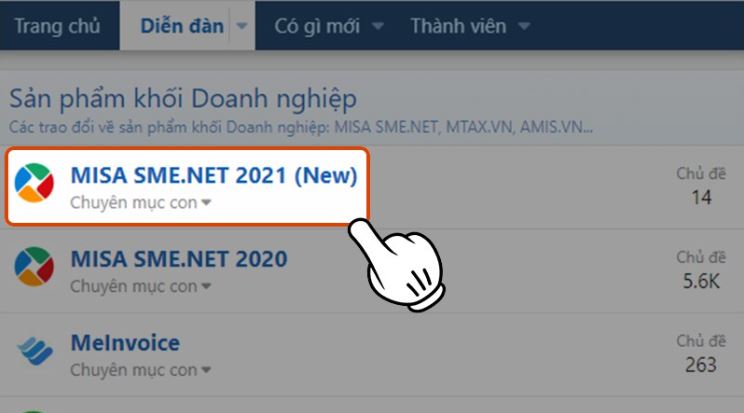Open the Có gì mới menu
The width and height of the screenshot is (744, 413).
pos(317,26)
